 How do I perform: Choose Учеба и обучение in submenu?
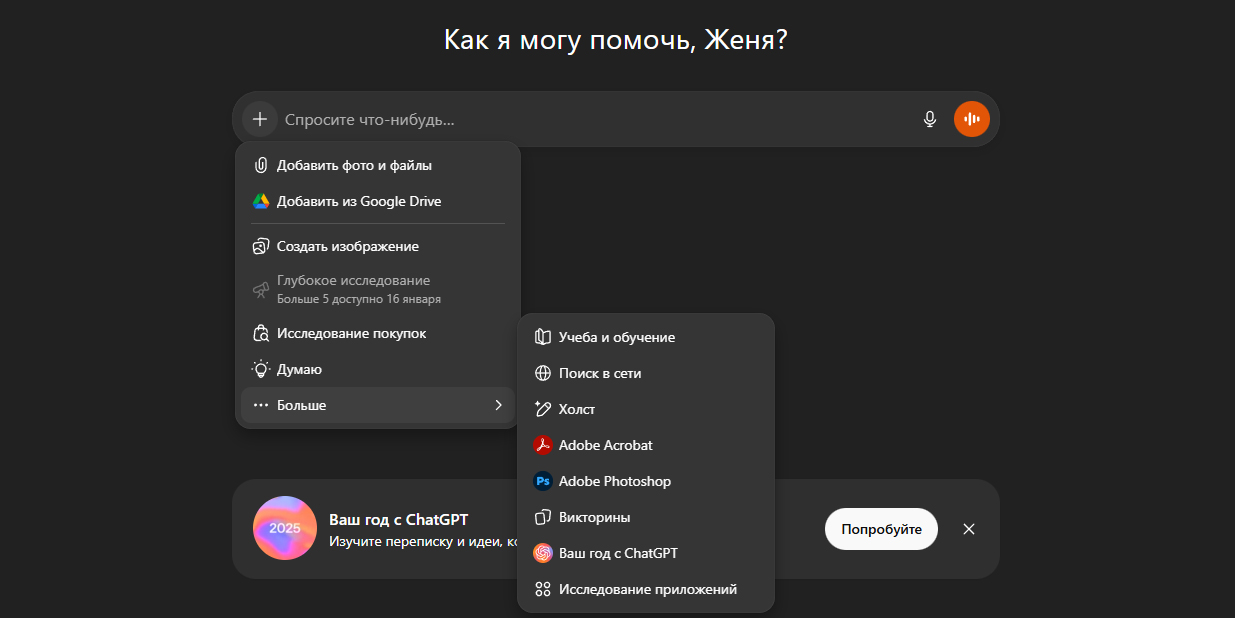coord(646,337)
